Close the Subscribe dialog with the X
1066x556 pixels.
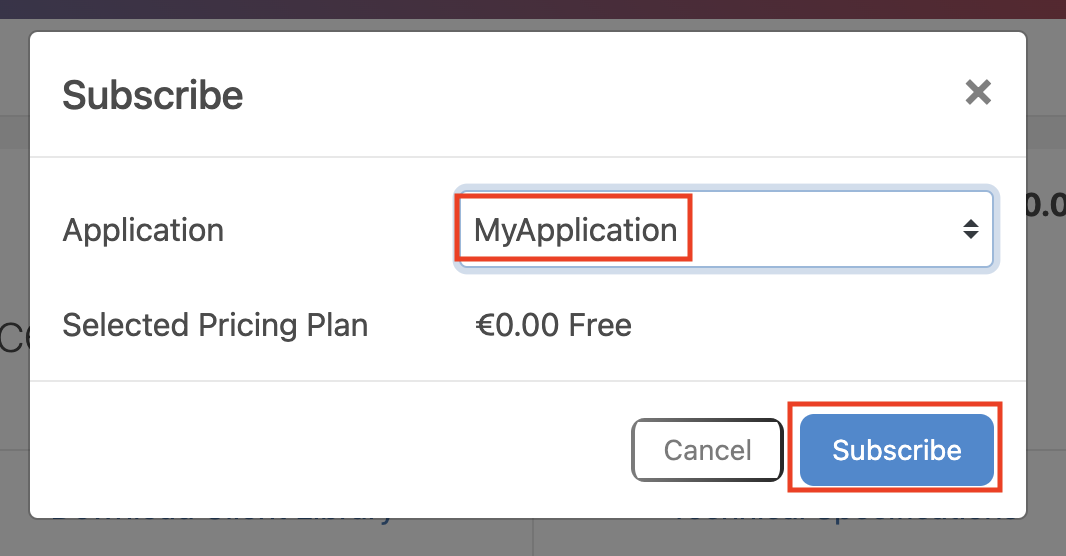click(977, 93)
